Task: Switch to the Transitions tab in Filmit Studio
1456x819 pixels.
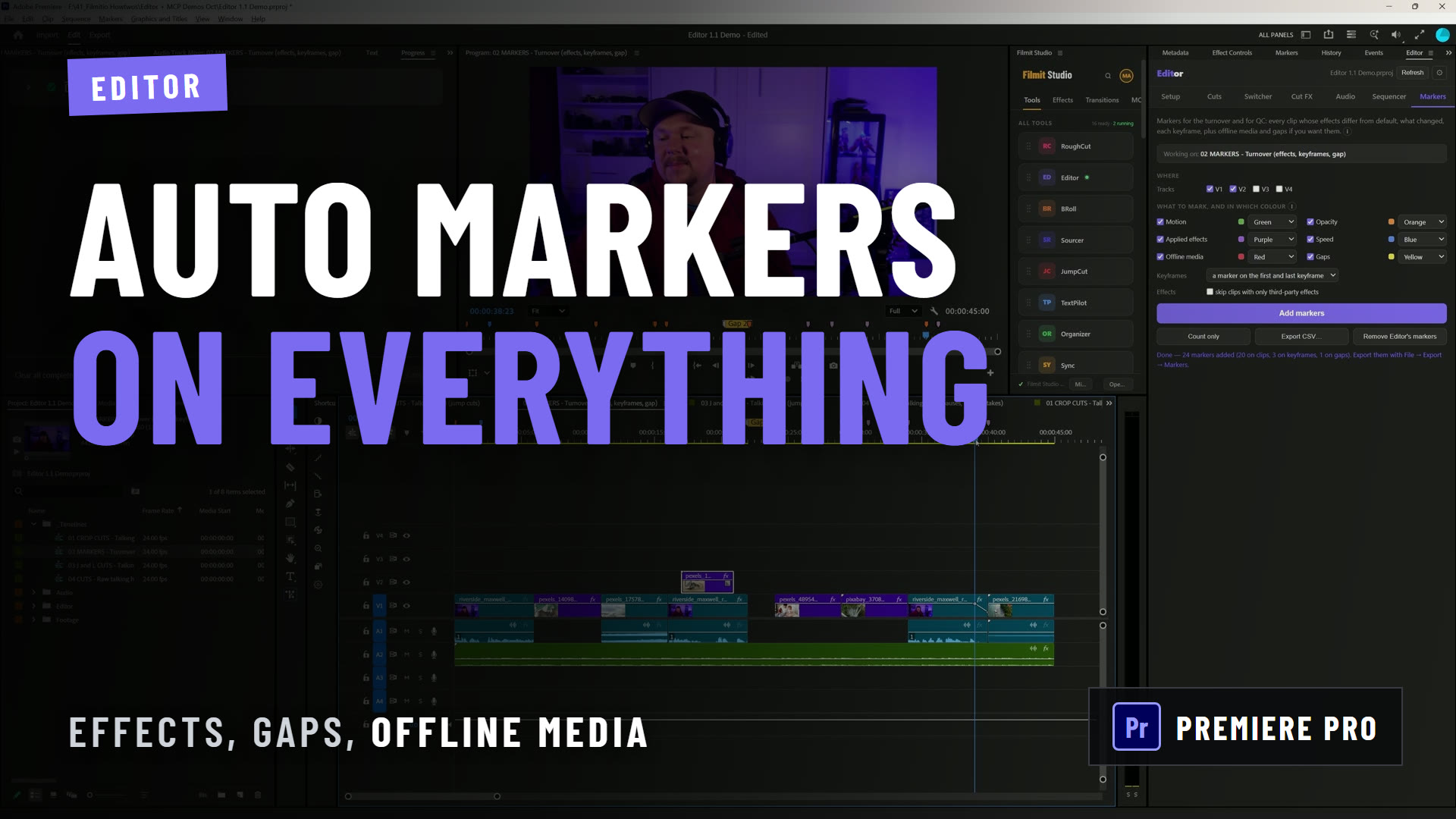Action: (x=1102, y=100)
